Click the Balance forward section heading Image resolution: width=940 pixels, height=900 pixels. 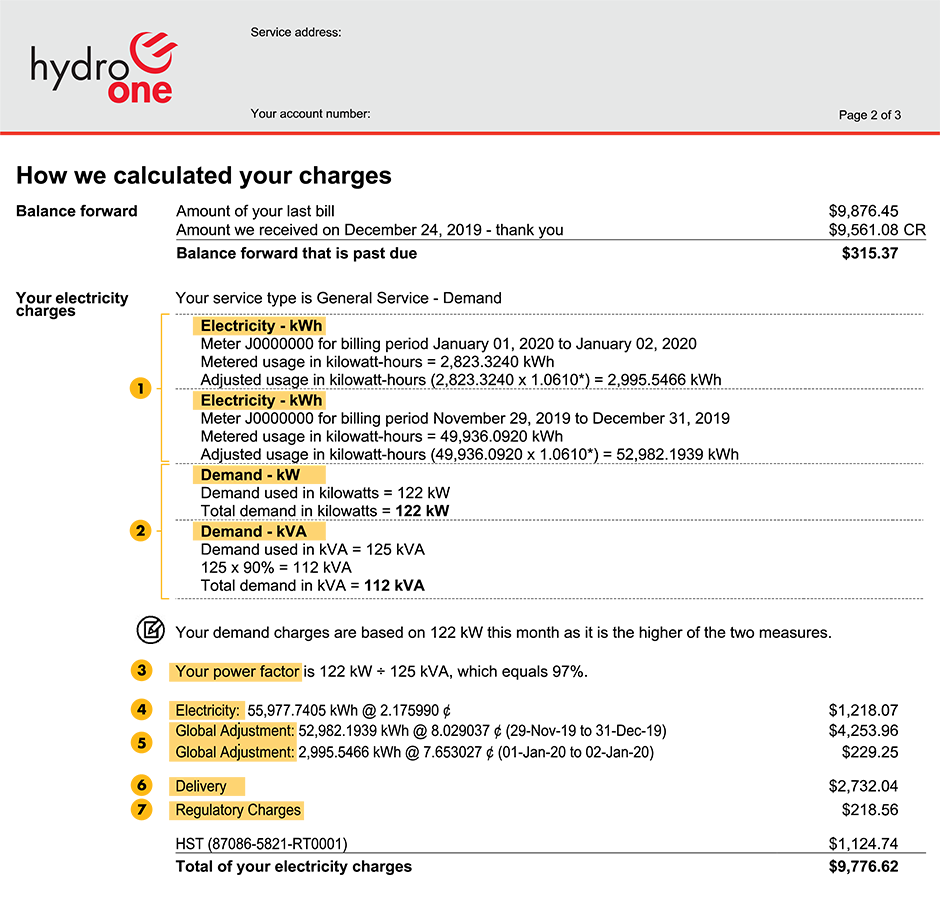pyautogui.click(x=76, y=211)
